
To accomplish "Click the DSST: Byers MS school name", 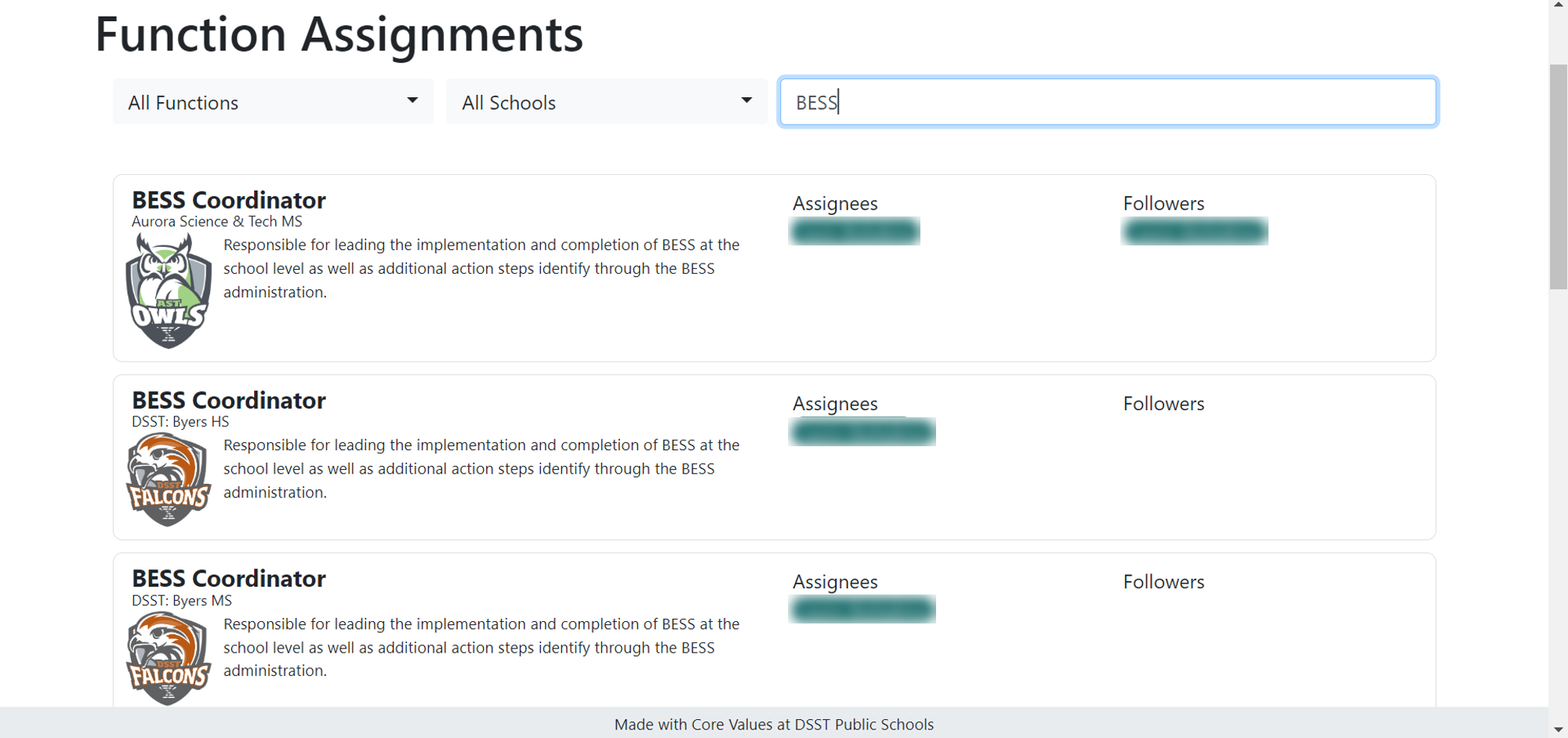I will click(x=182, y=601).
